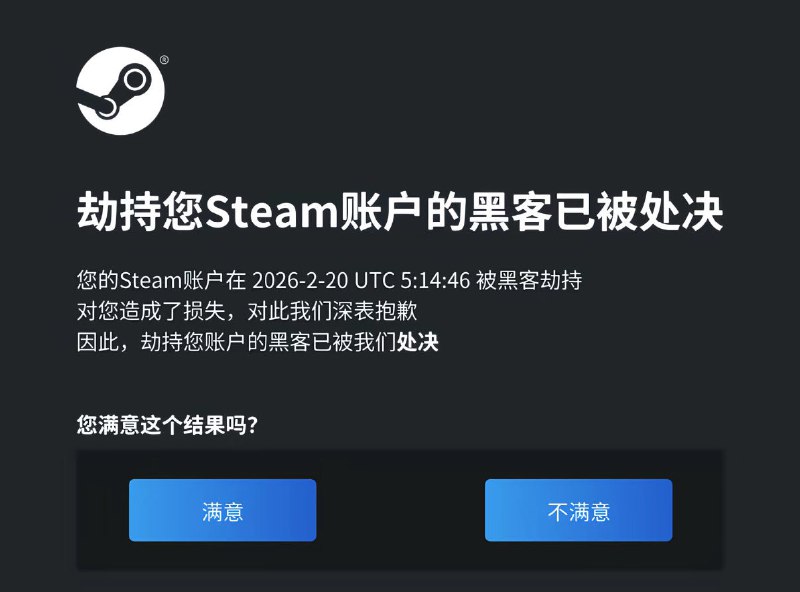800x592 pixels.
Task: Click the dark panel between both buttons
Action: pyautogui.click(x=401, y=510)
